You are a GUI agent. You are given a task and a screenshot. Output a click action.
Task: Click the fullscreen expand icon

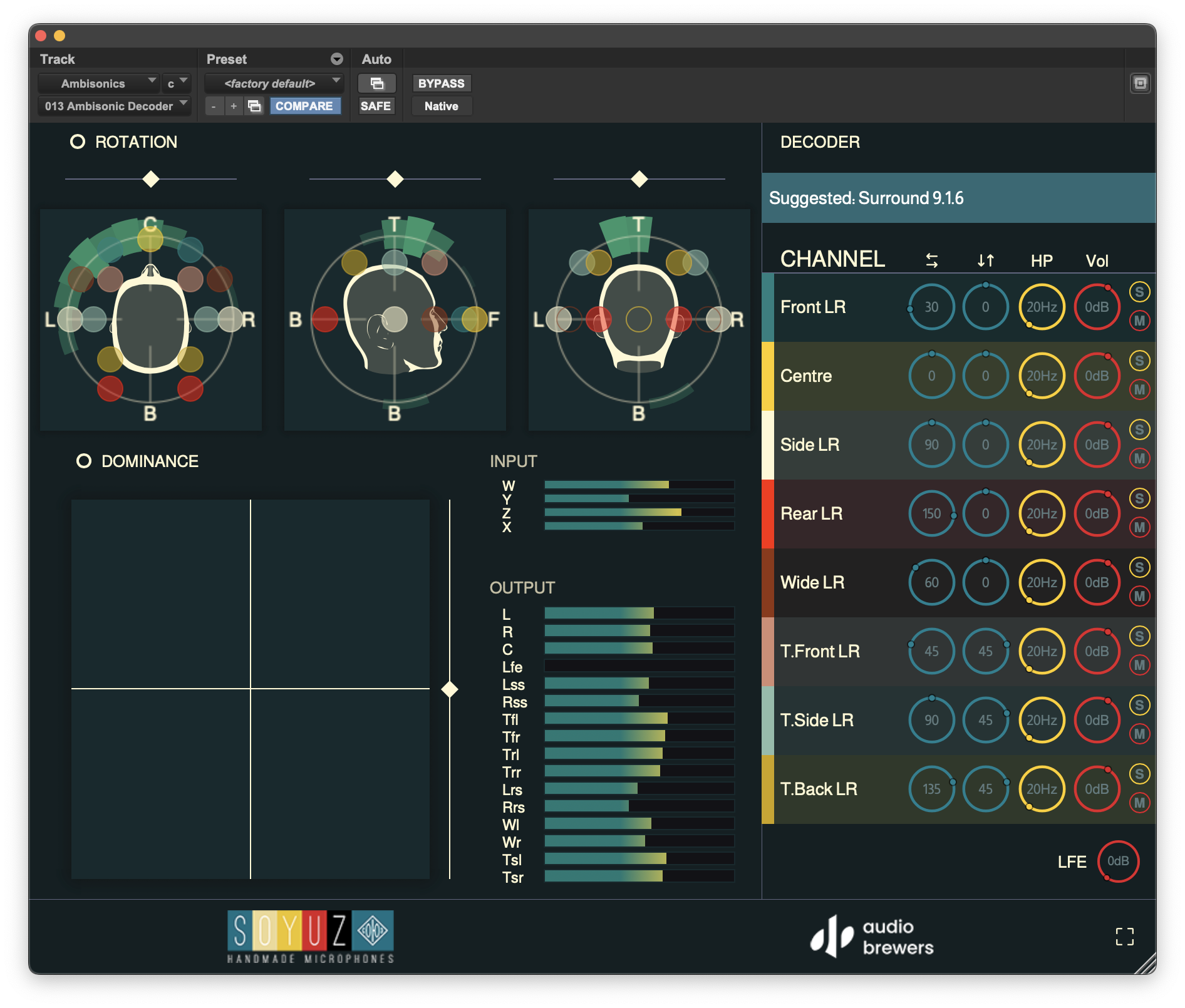[1124, 936]
